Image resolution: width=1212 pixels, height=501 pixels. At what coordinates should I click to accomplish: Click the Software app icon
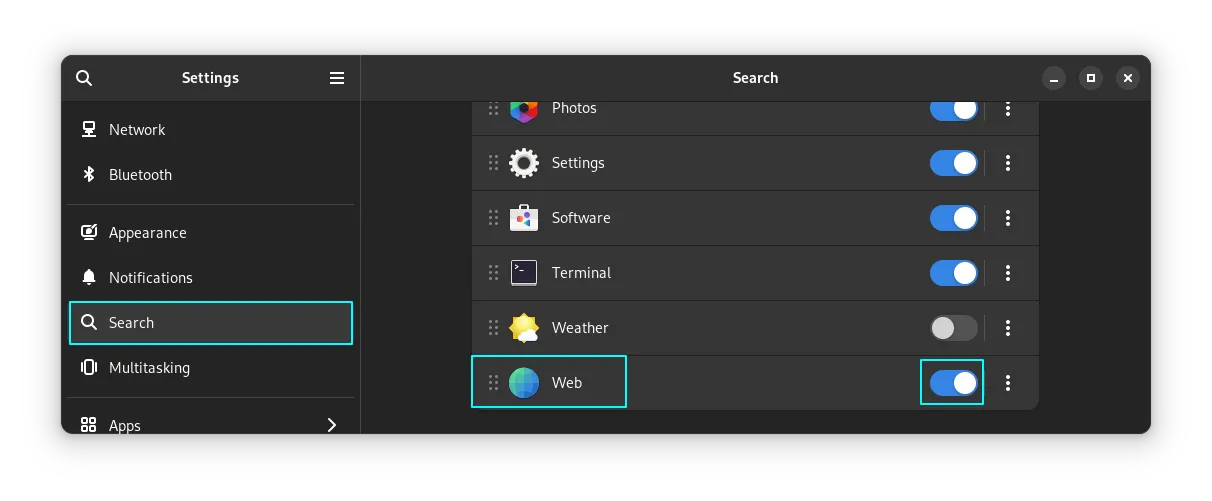524,218
